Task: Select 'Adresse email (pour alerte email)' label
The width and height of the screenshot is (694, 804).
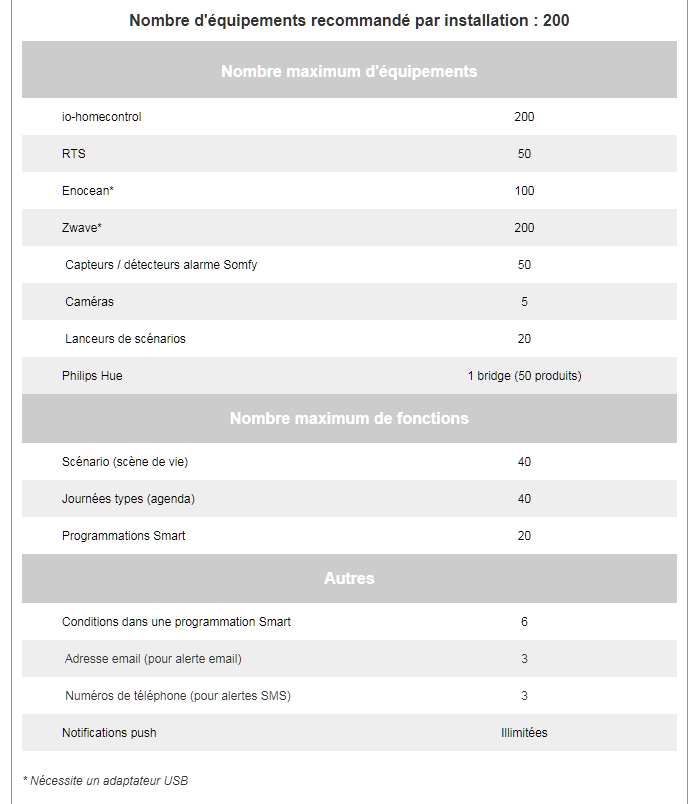Action: [x=153, y=659]
